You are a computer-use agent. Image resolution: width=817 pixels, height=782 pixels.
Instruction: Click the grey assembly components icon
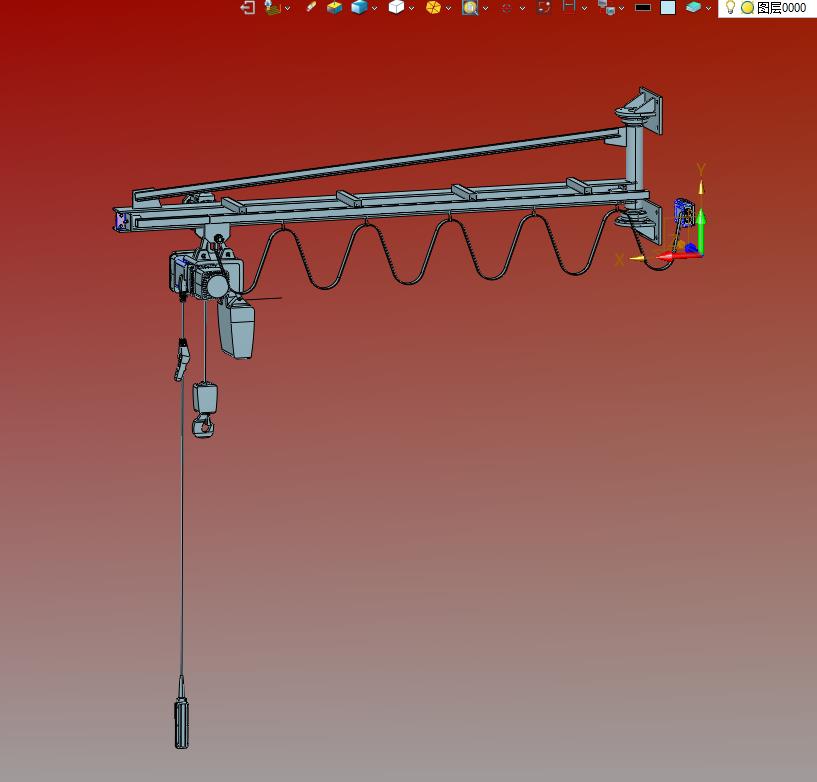coord(606,7)
